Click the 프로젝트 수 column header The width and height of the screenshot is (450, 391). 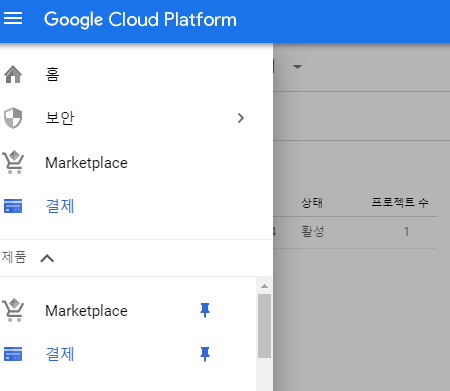click(x=400, y=202)
